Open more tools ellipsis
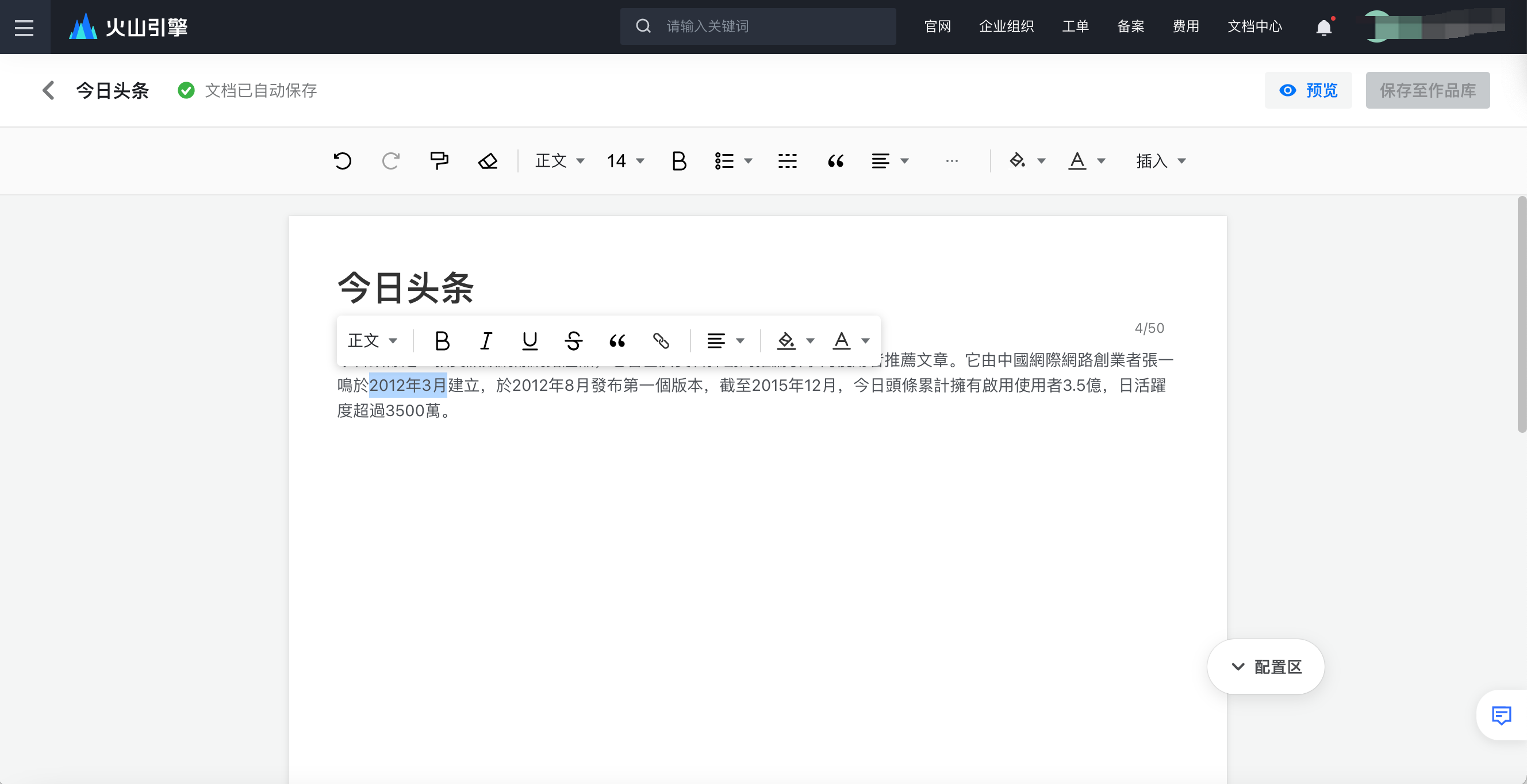 coord(952,160)
